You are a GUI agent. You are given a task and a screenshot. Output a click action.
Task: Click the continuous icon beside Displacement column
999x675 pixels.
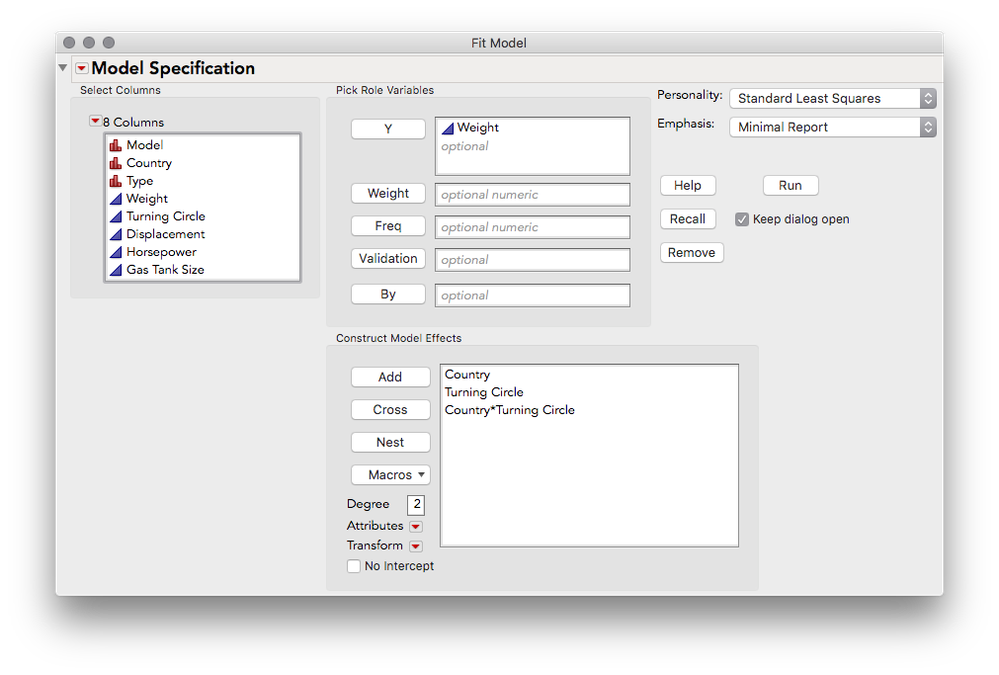[x=115, y=235]
